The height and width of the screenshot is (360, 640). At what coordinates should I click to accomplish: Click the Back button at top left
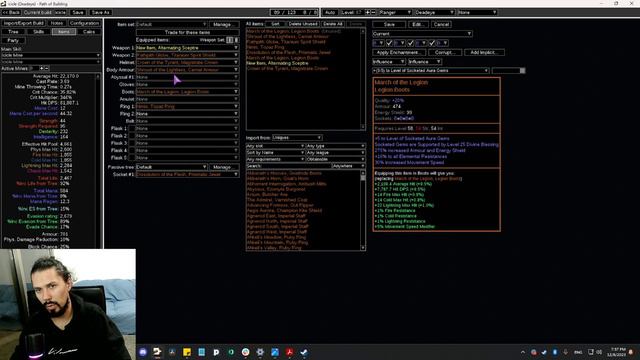tap(11, 12)
